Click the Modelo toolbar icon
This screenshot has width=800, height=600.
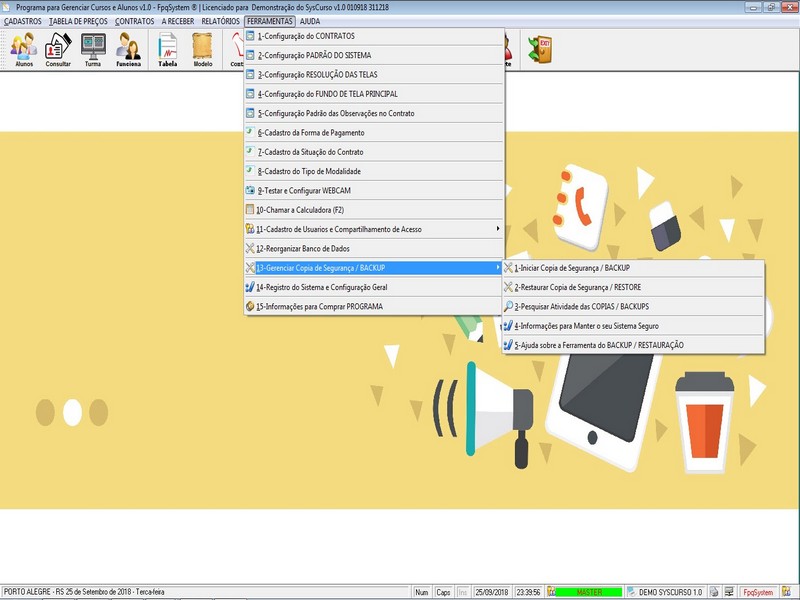[x=203, y=48]
